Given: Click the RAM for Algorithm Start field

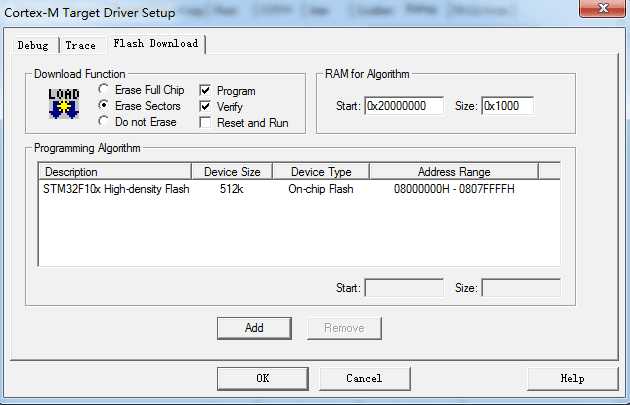Looking at the screenshot, I should [x=404, y=106].
